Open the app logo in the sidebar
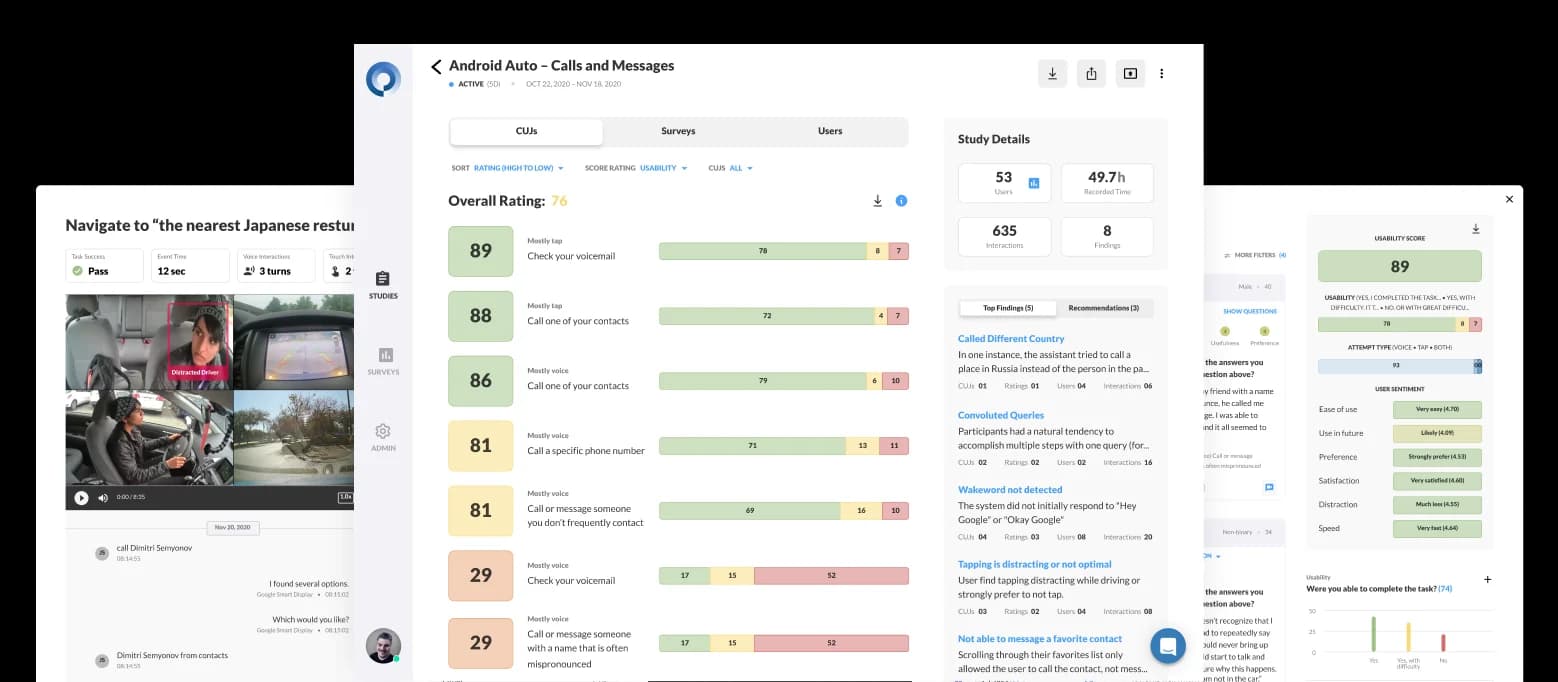 coord(383,79)
